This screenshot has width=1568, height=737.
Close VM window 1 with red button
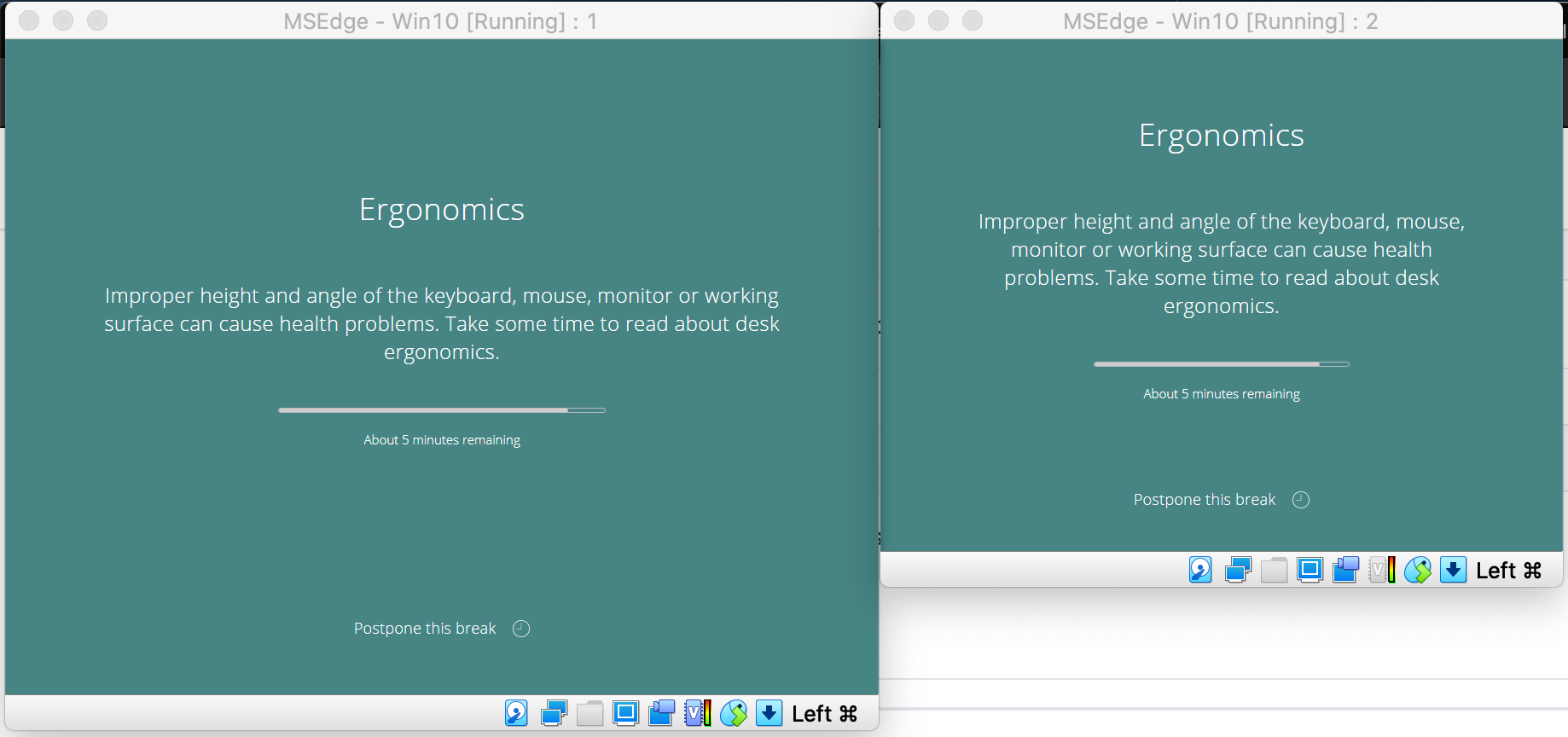29,20
